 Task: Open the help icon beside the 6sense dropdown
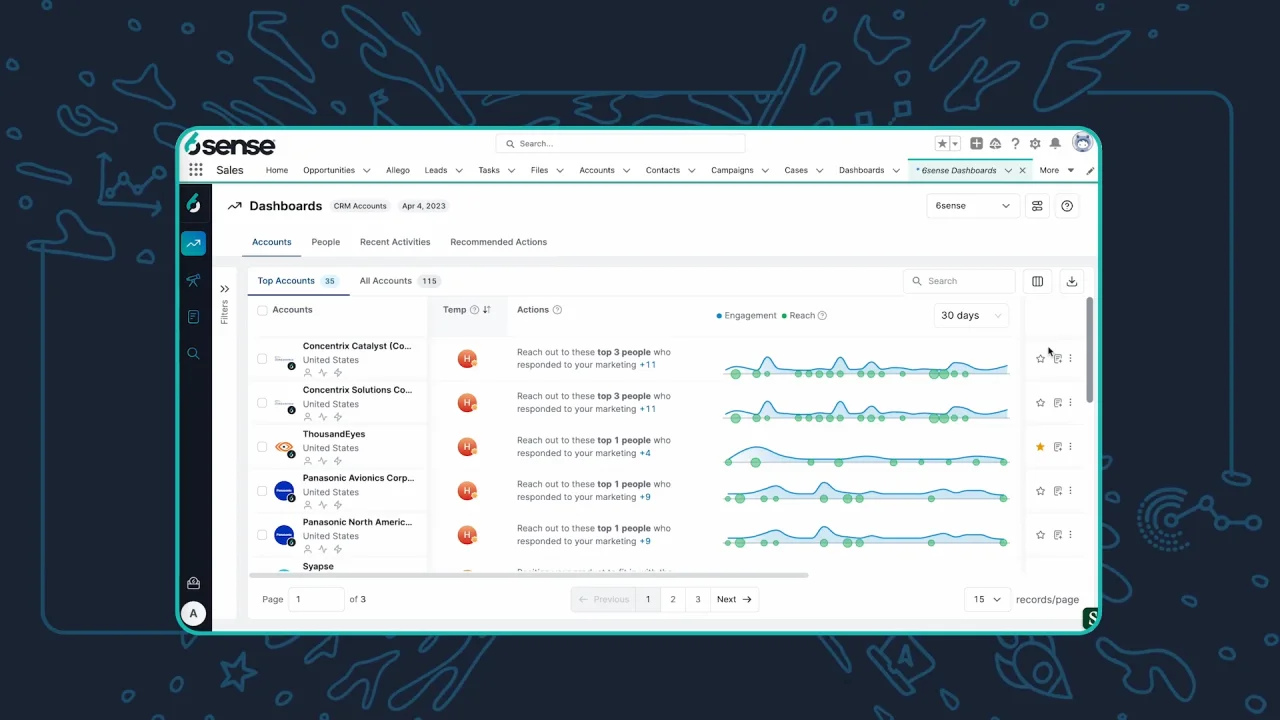1067,206
